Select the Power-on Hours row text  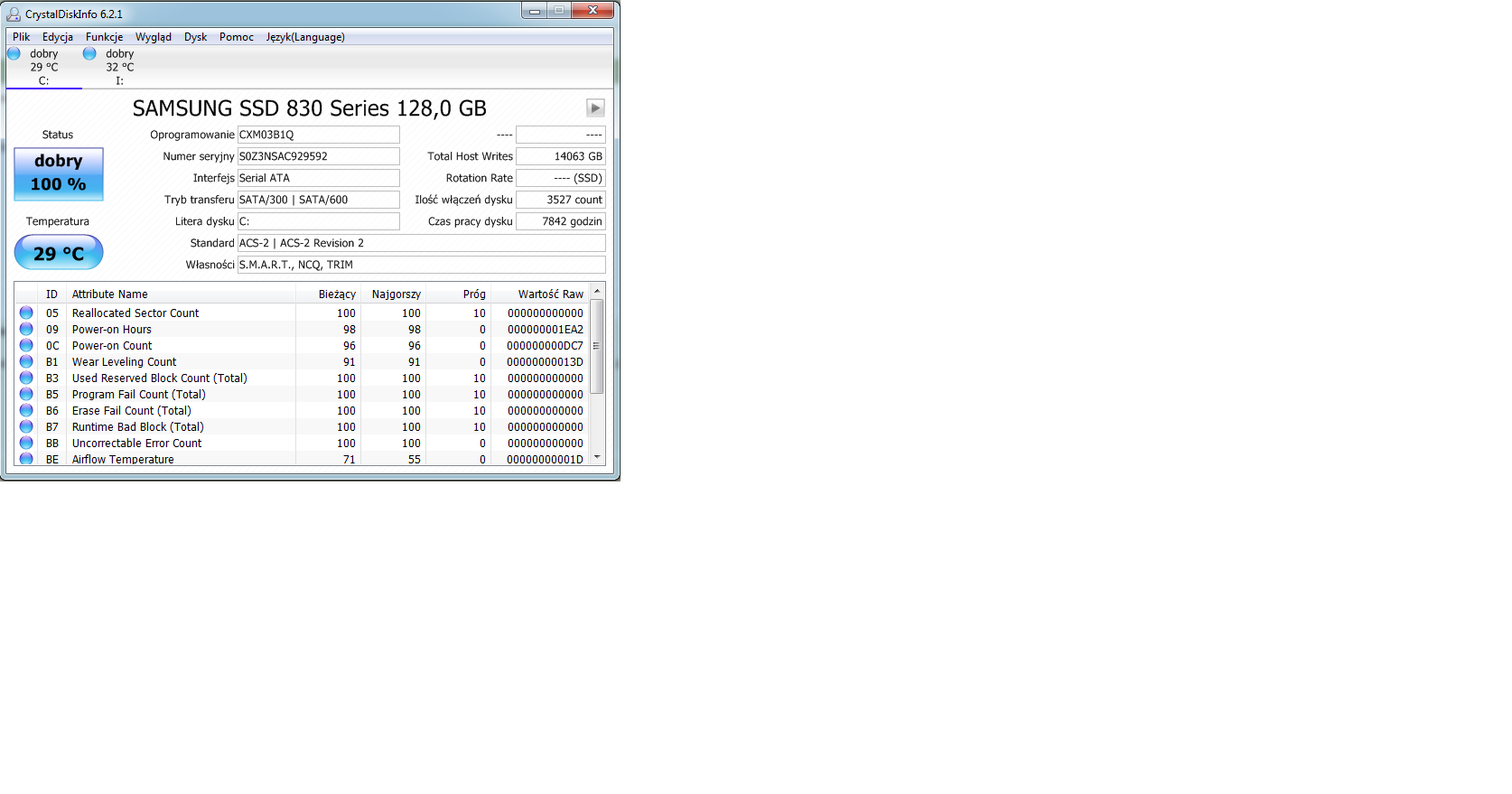(112, 330)
